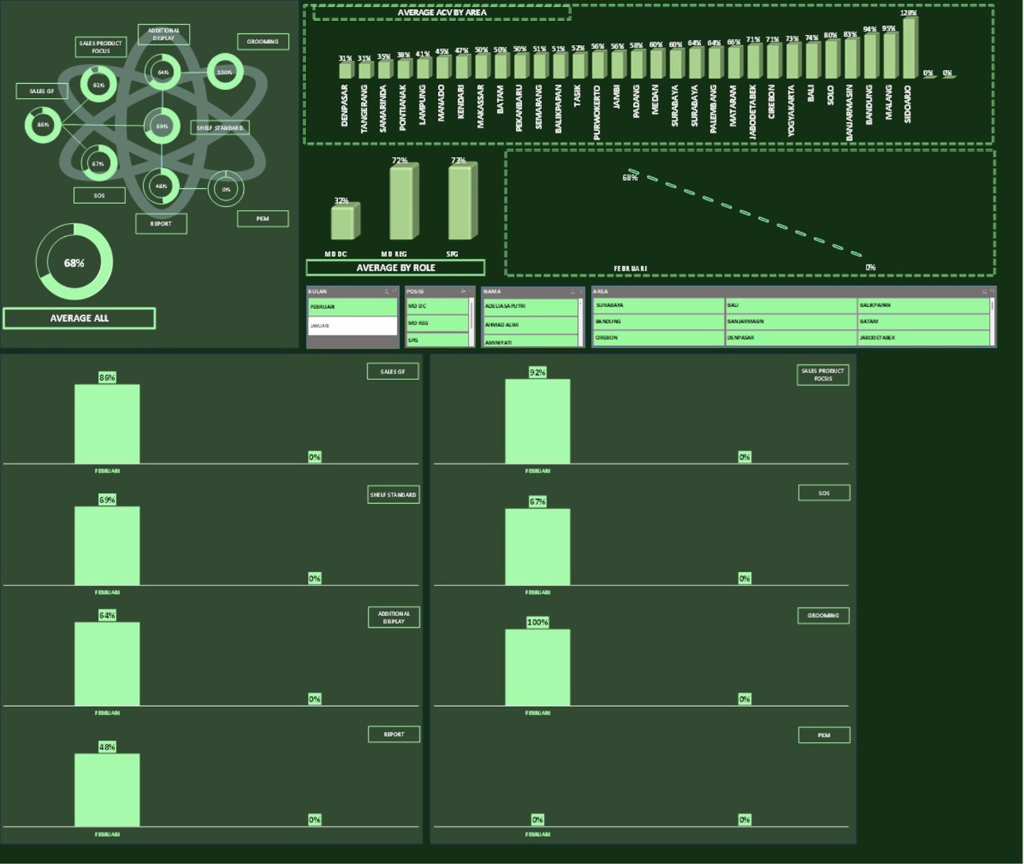Select the 73% SPG bar in the role chart
Image resolution: width=1024 pixels, height=864 pixels.
462,201
